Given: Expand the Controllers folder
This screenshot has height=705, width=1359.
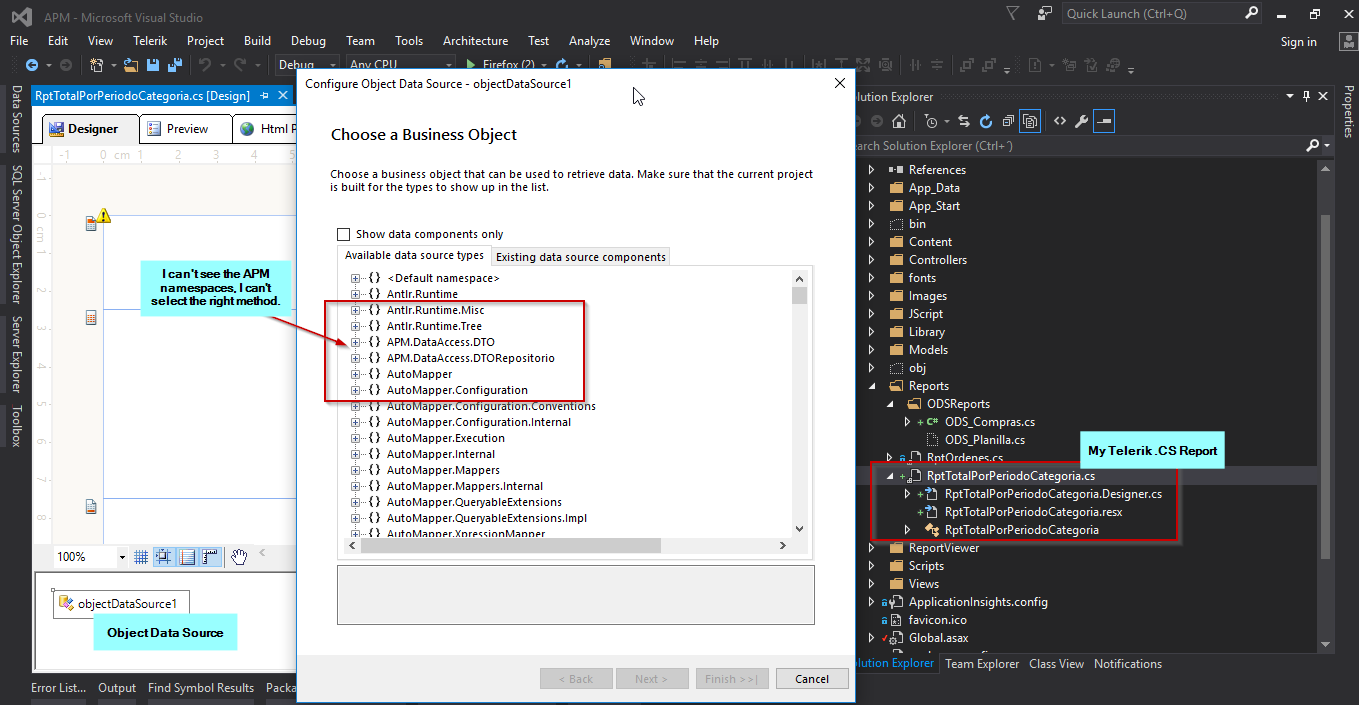Looking at the screenshot, I should [871, 260].
